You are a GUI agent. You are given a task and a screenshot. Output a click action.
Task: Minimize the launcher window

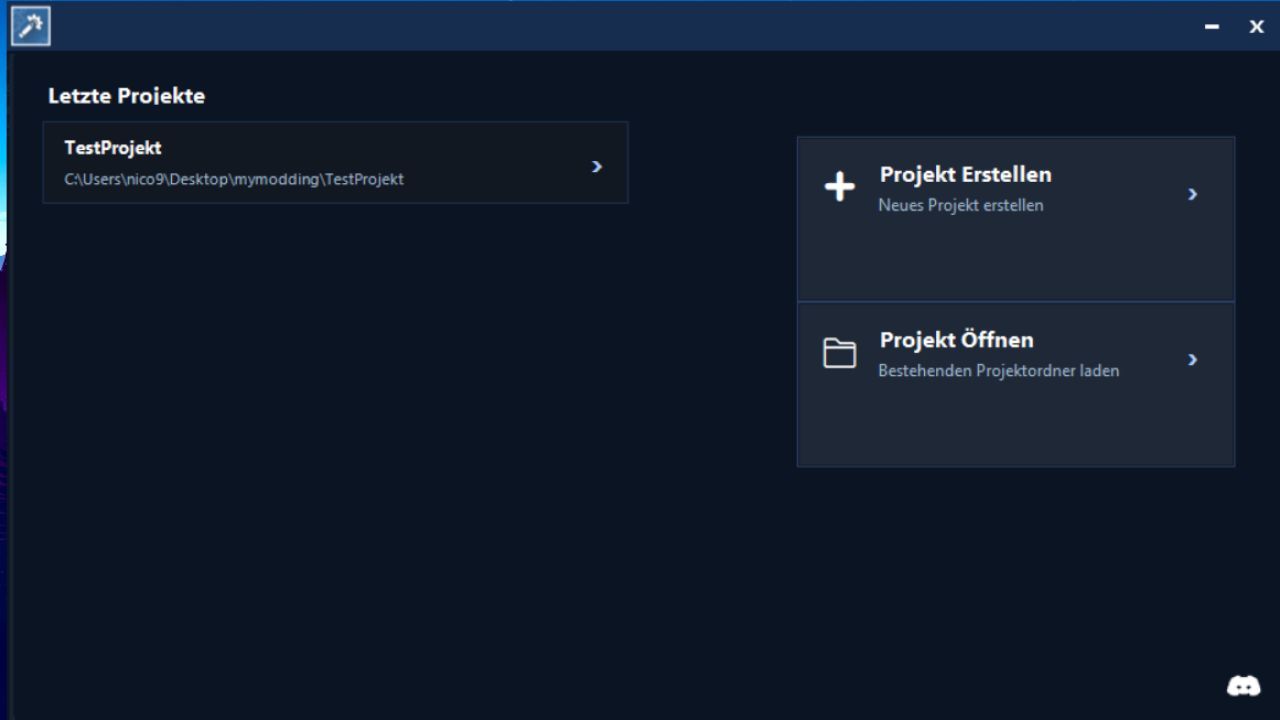pyautogui.click(x=1212, y=28)
